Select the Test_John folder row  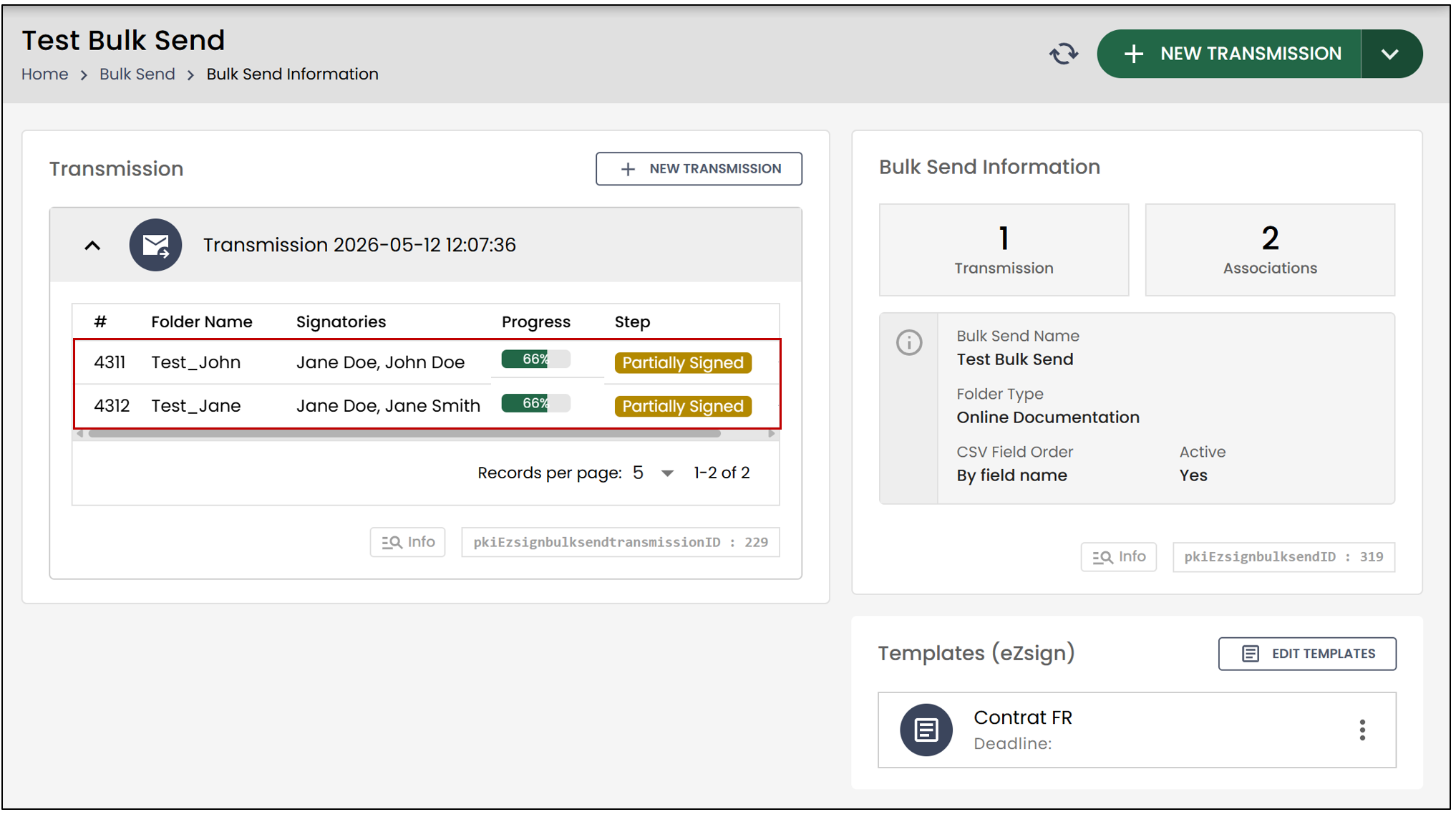pos(427,362)
